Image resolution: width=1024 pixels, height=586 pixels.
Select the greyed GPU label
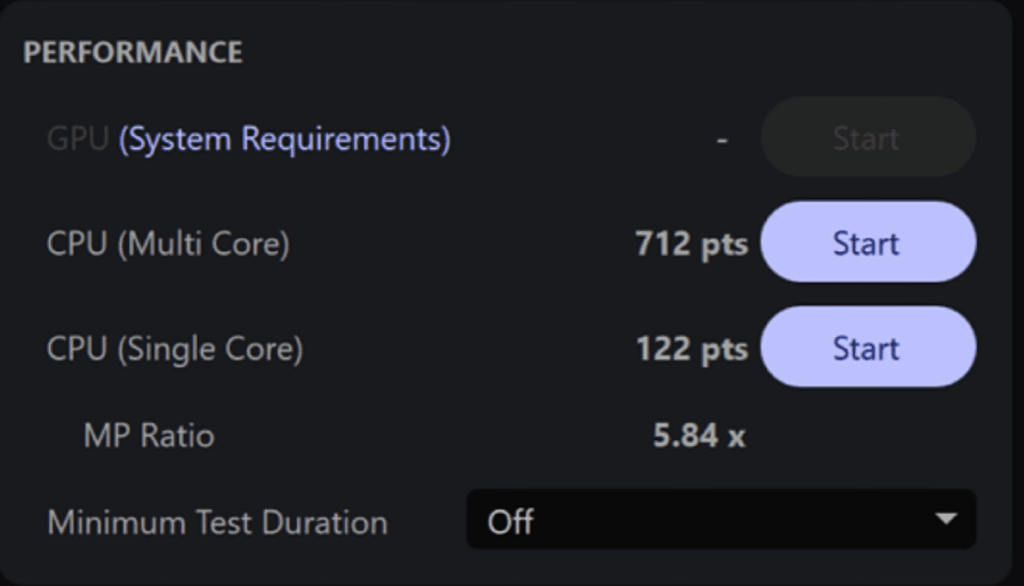pos(77,139)
